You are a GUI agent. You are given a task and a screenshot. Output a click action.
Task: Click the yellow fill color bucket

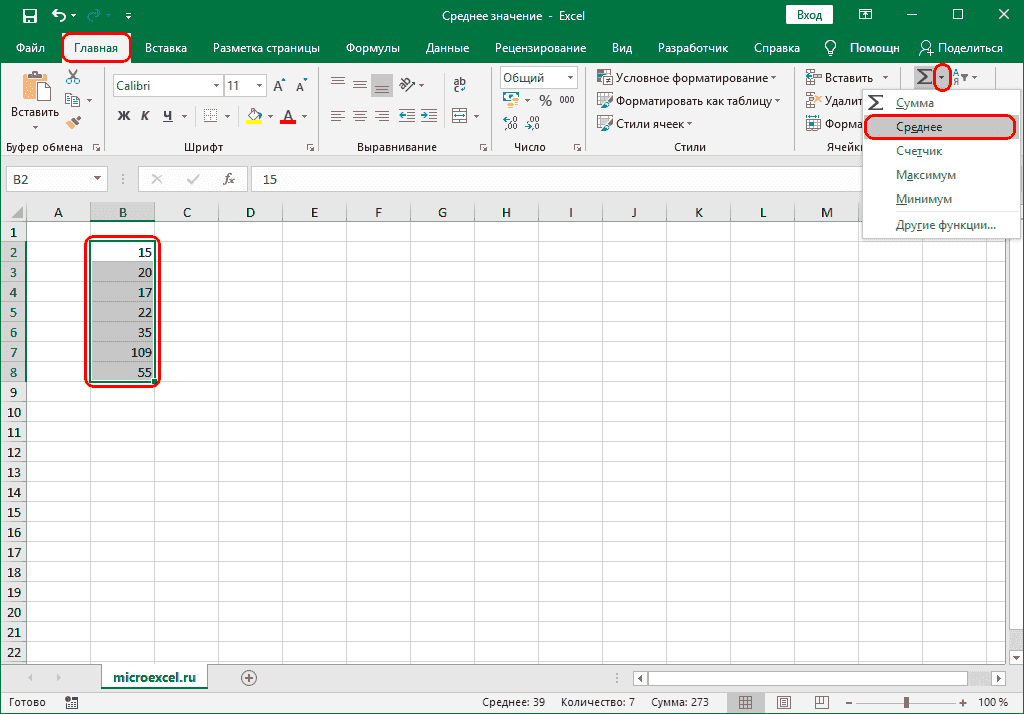[254, 116]
